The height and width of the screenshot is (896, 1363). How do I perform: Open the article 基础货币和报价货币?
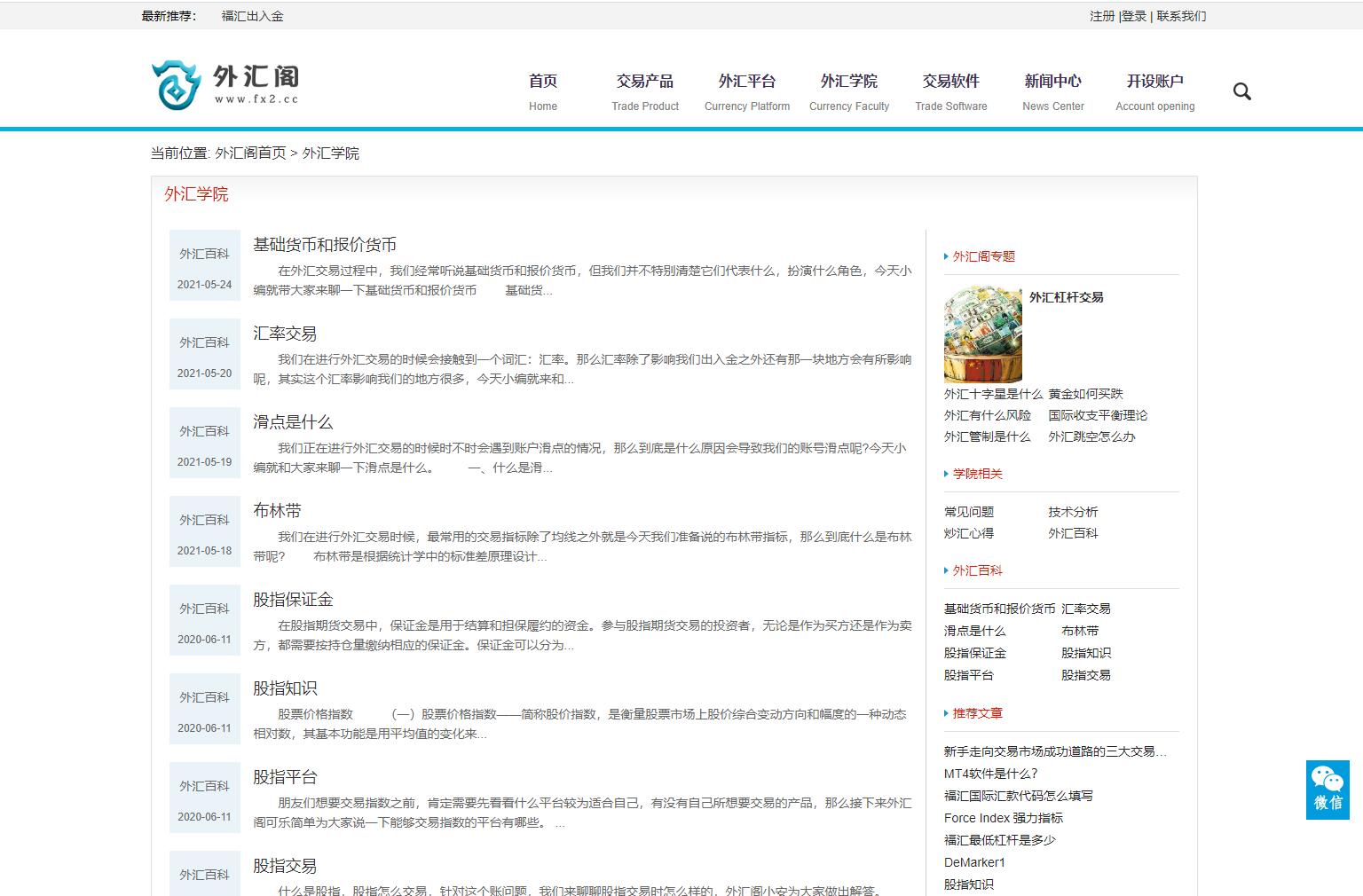pyautogui.click(x=324, y=244)
